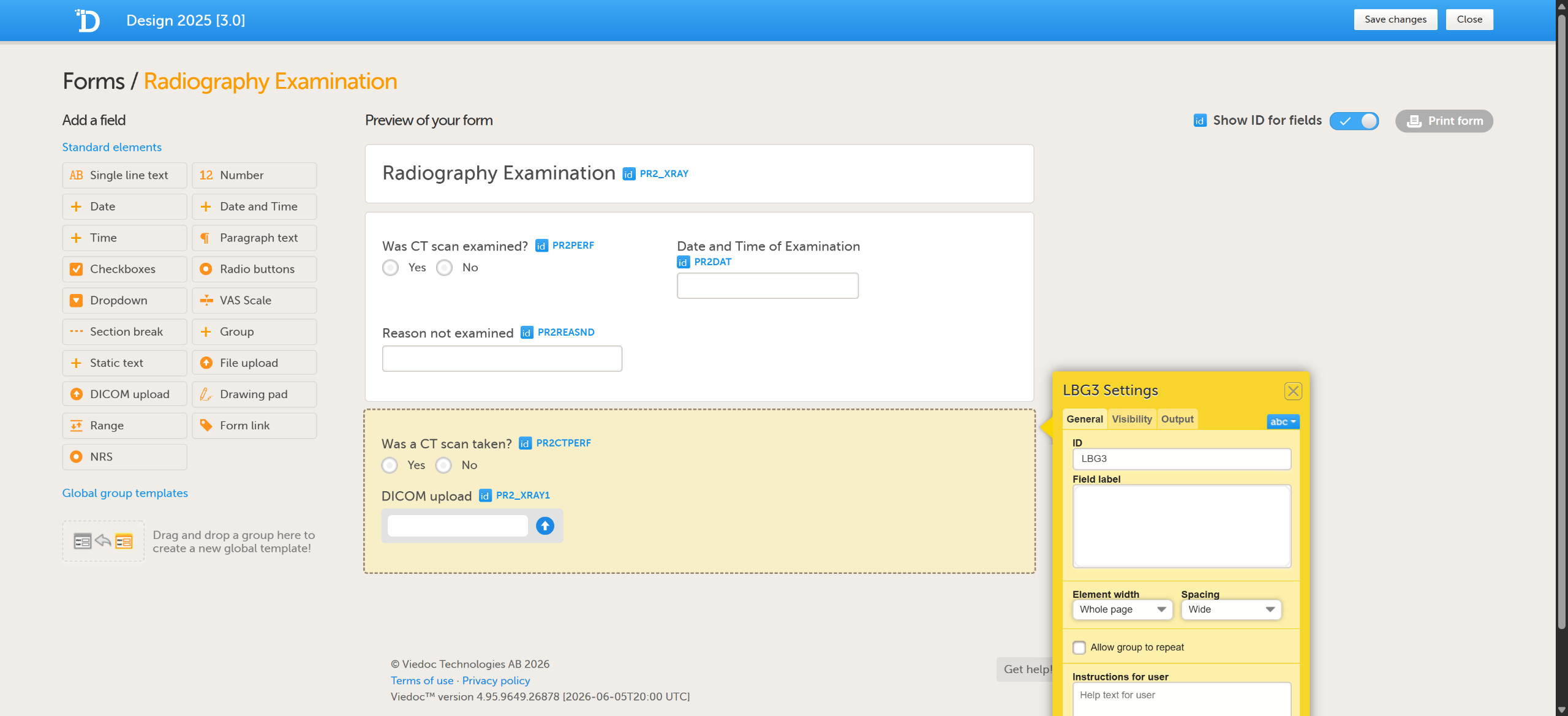Open the Element width dropdown
The image size is (1568, 716).
pyautogui.click(x=1122, y=609)
